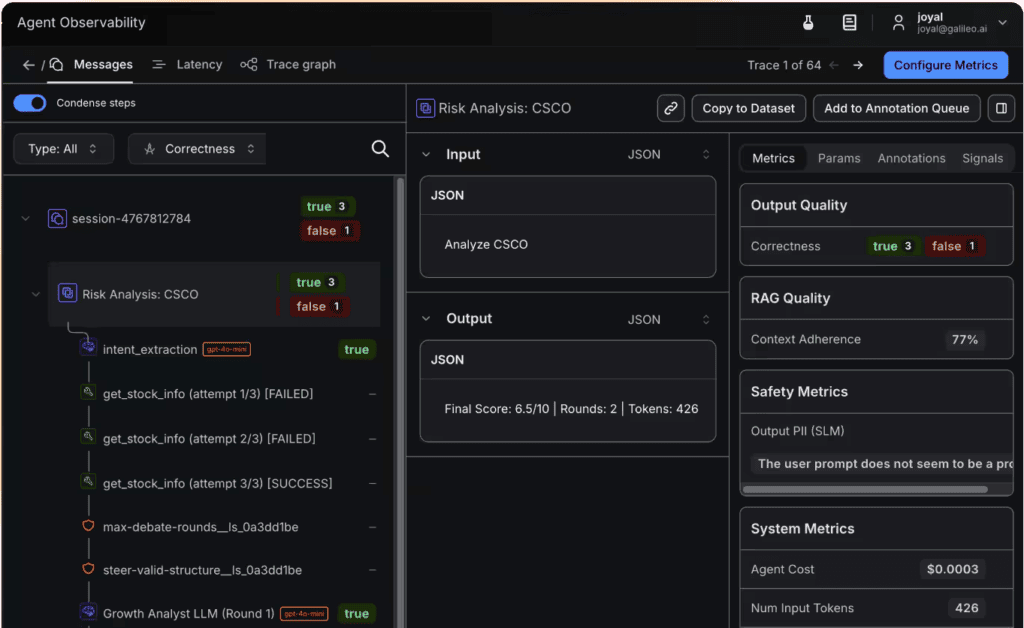Collapse the Output section

point(426,319)
